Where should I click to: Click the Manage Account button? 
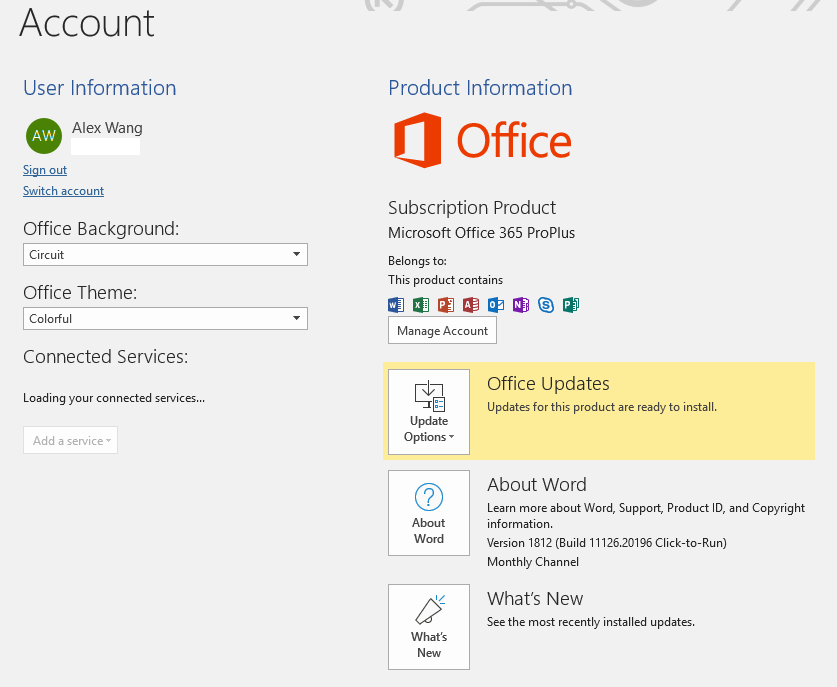pos(442,330)
